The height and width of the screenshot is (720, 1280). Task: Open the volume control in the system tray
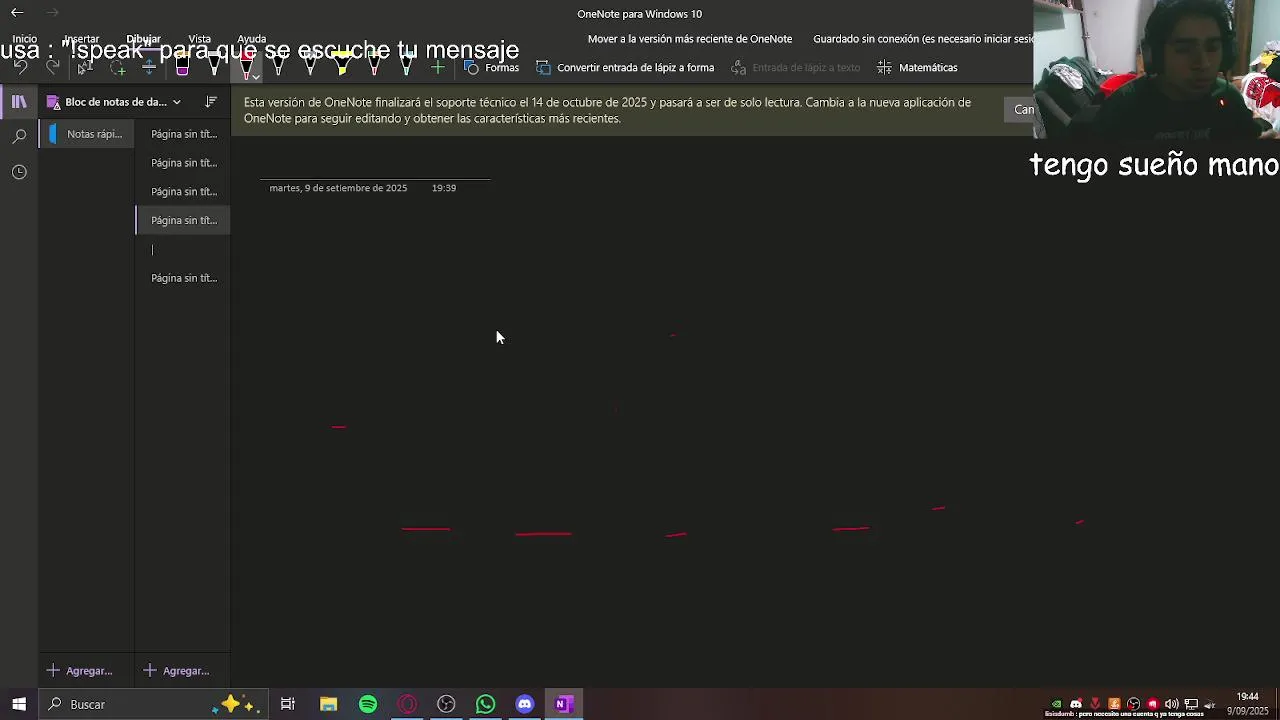[x=1171, y=704]
